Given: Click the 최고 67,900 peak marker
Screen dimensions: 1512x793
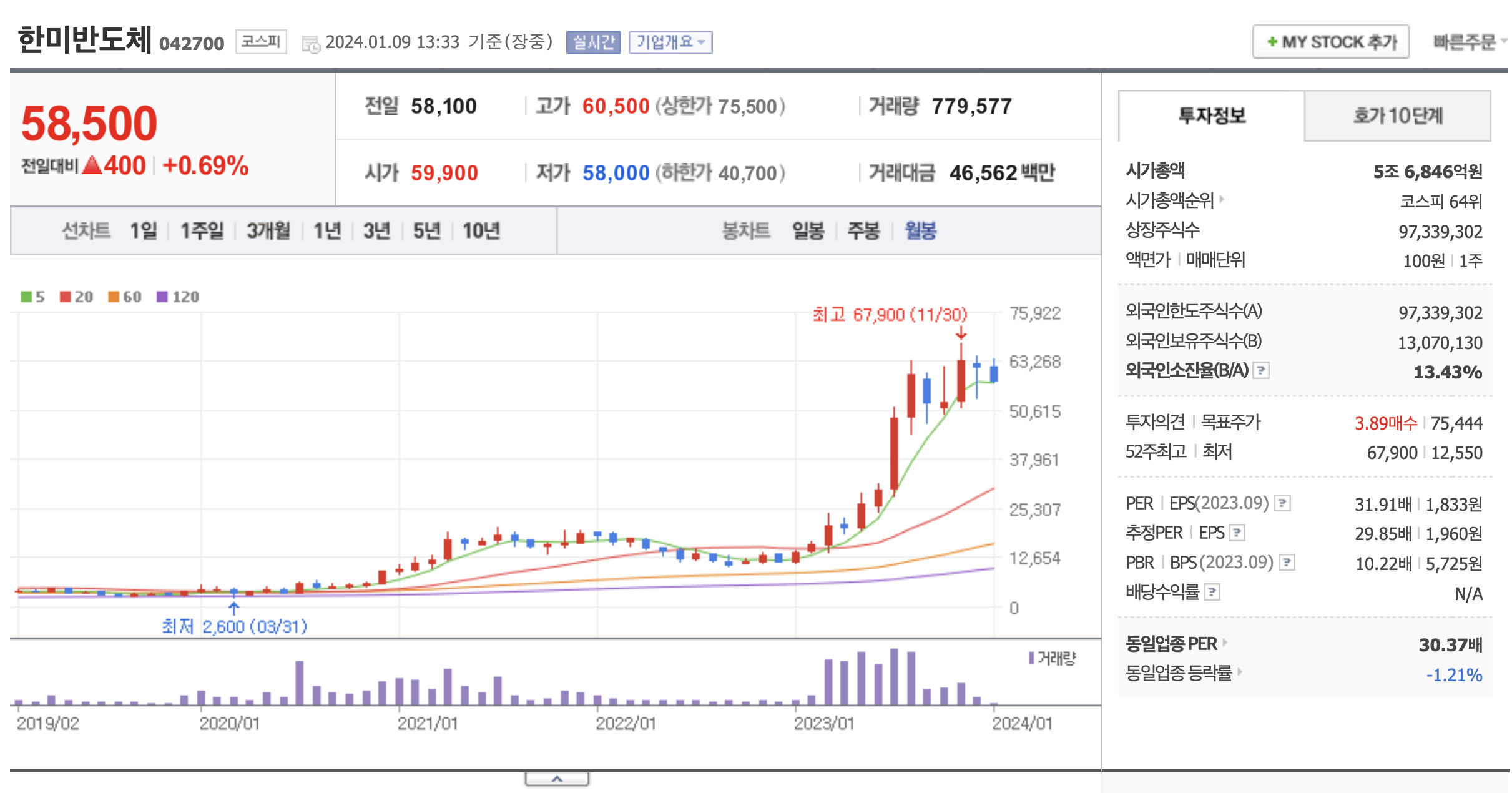Looking at the screenshot, I should (x=889, y=315).
